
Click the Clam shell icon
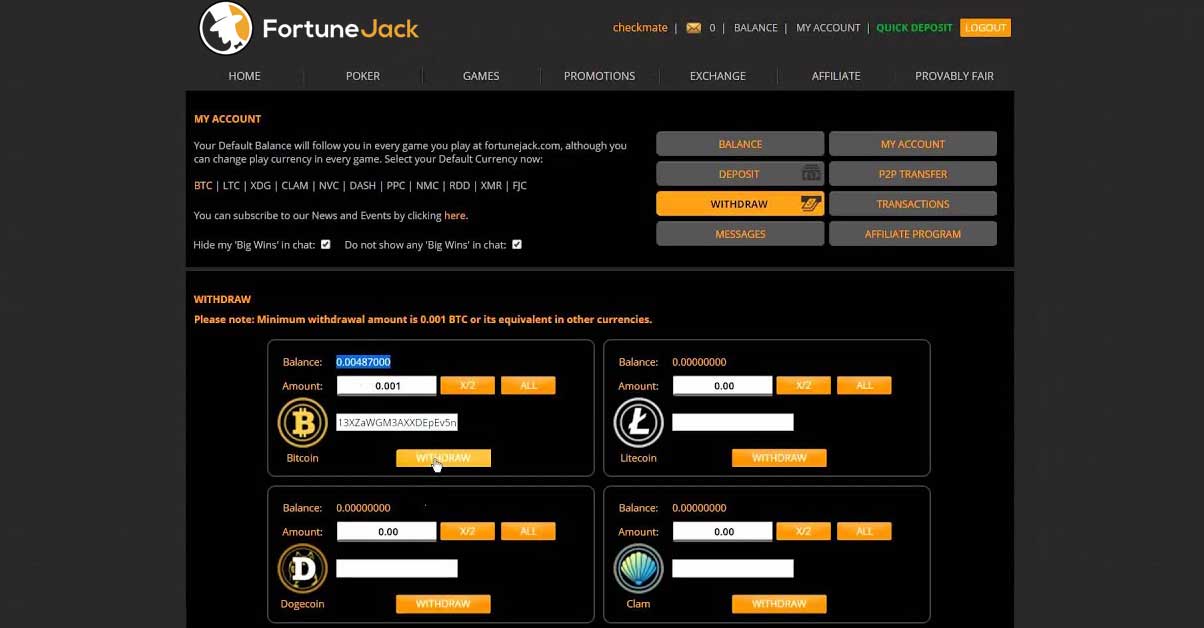638,569
